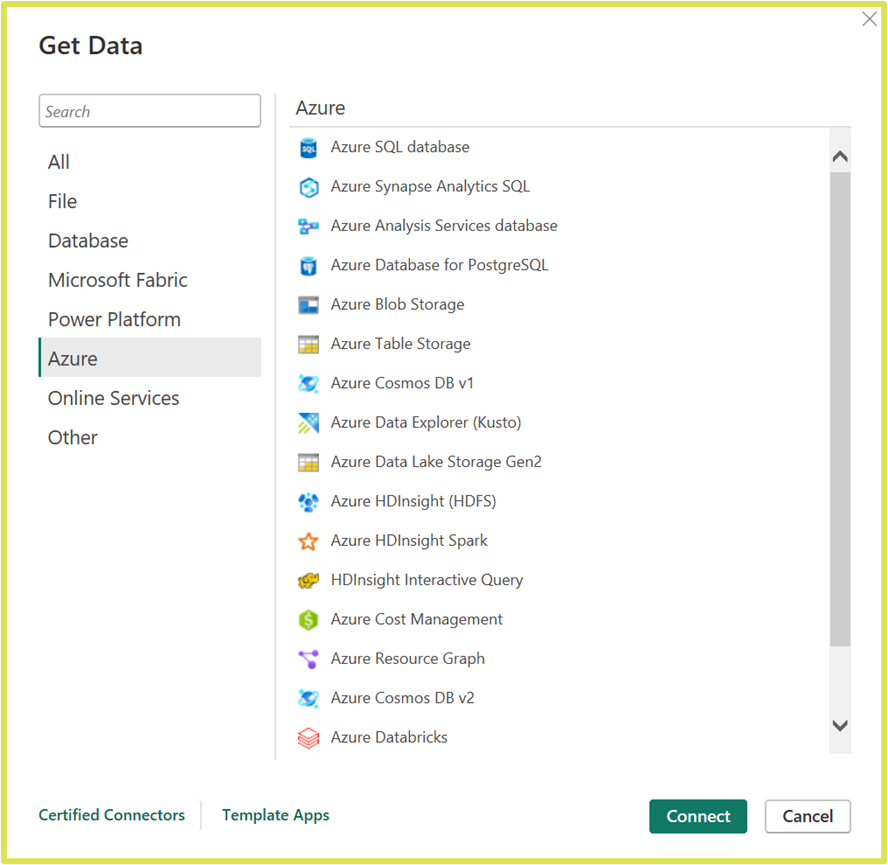
Task: Click the HDInsight Interactive Query elephant icon
Action: point(308,581)
